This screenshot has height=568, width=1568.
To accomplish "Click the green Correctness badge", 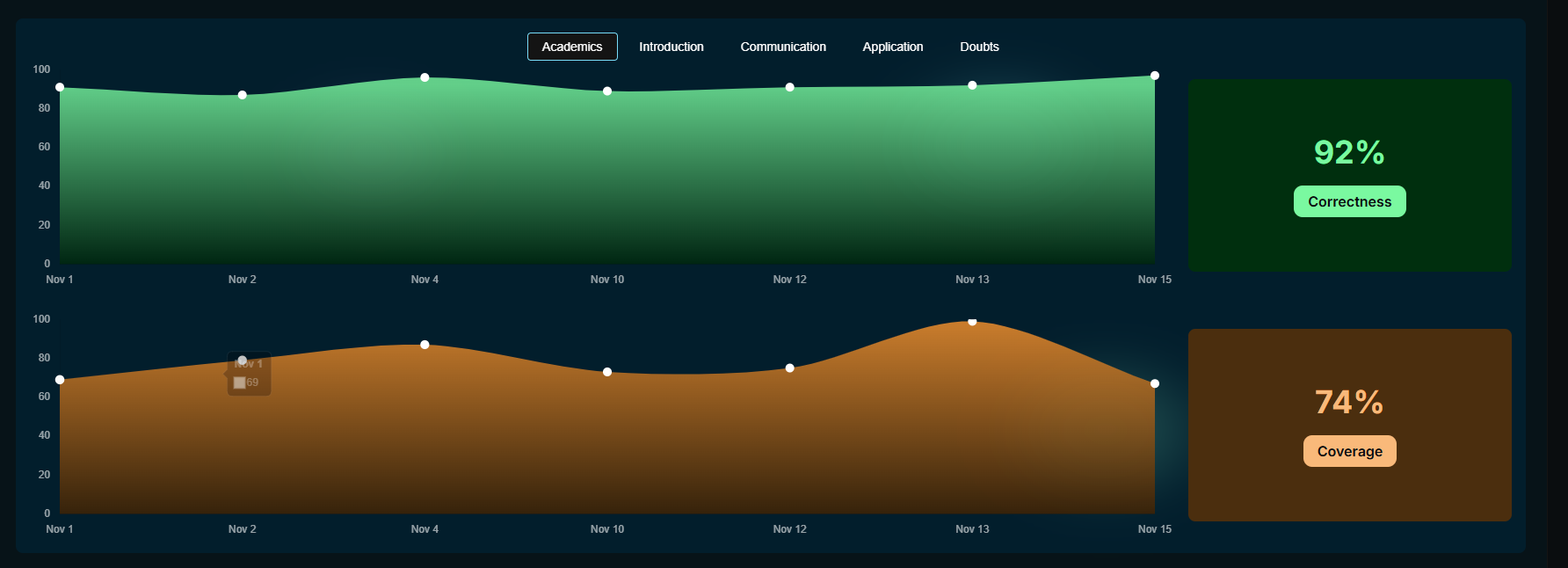I will (x=1349, y=201).
